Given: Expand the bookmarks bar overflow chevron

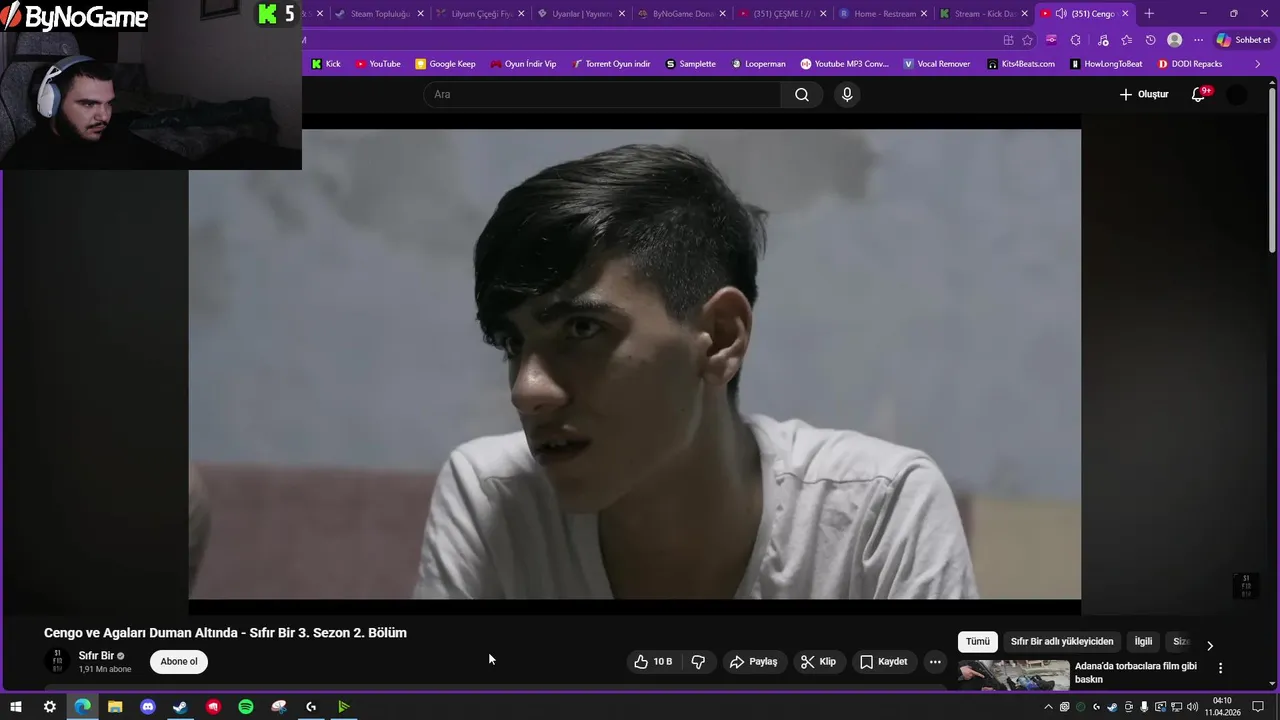Looking at the screenshot, I should pos(1258,64).
